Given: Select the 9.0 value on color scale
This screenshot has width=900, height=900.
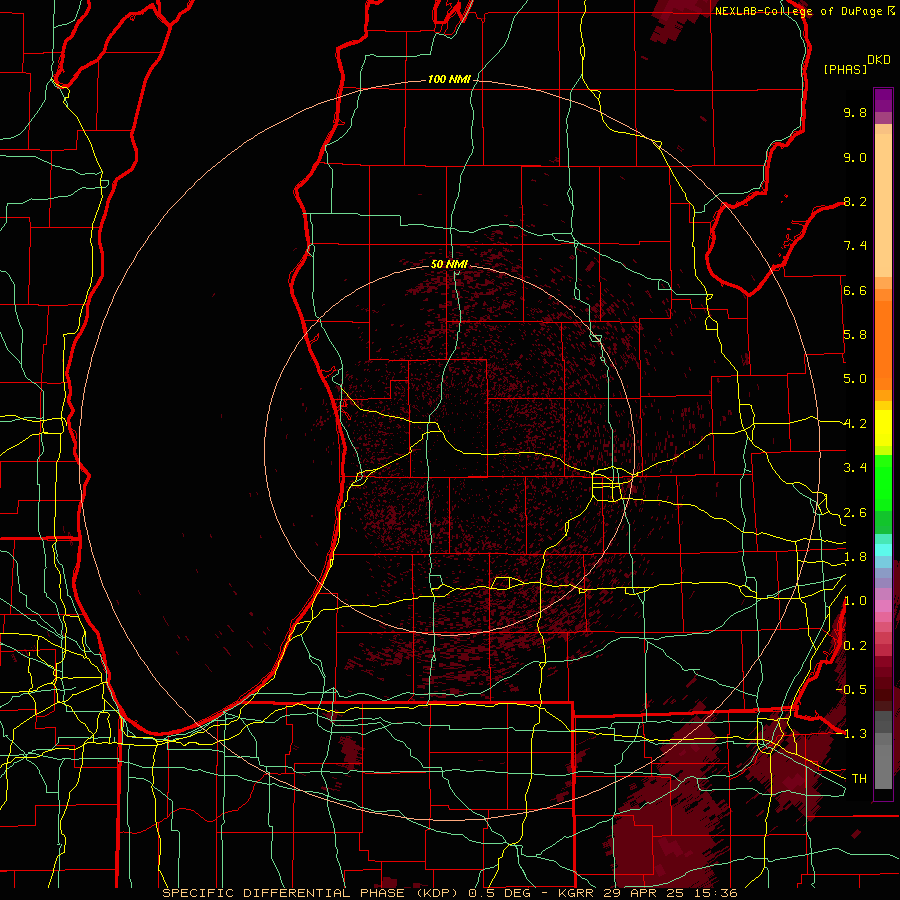Looking at the screenshot, I should 855,157.
